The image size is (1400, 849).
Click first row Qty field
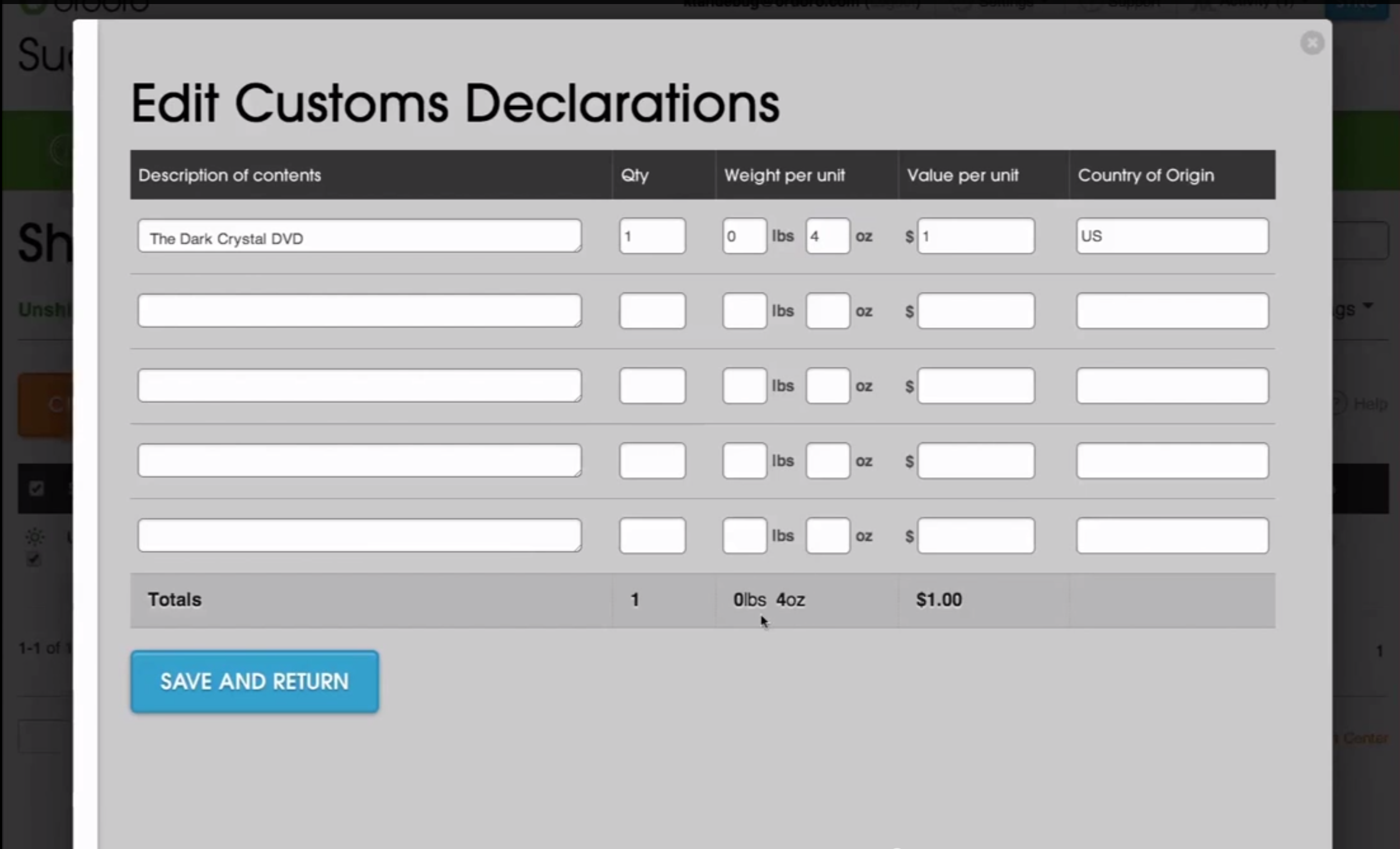(652, 236)
